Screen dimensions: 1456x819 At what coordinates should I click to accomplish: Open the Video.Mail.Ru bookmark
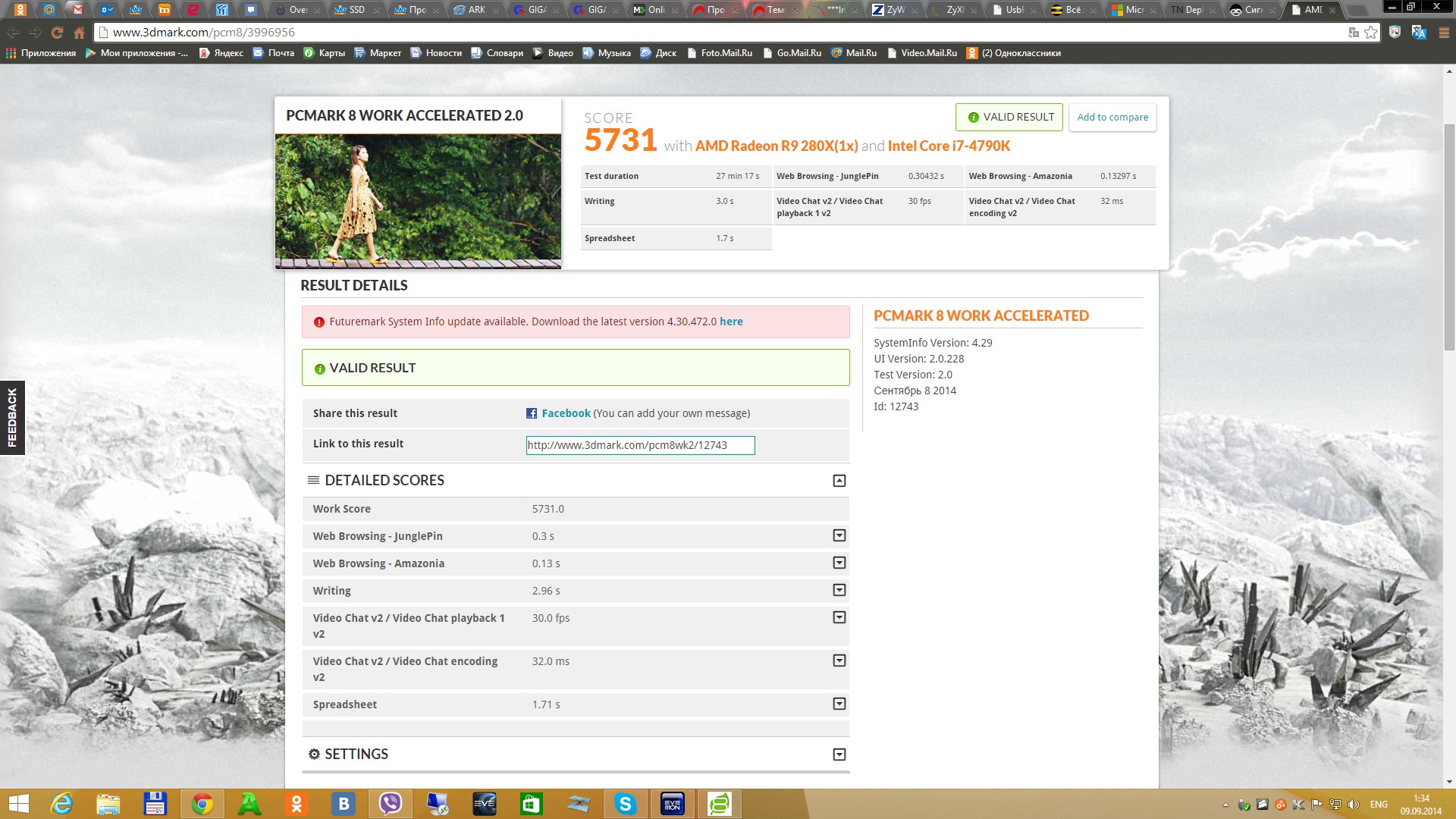[x=922, y=53]
